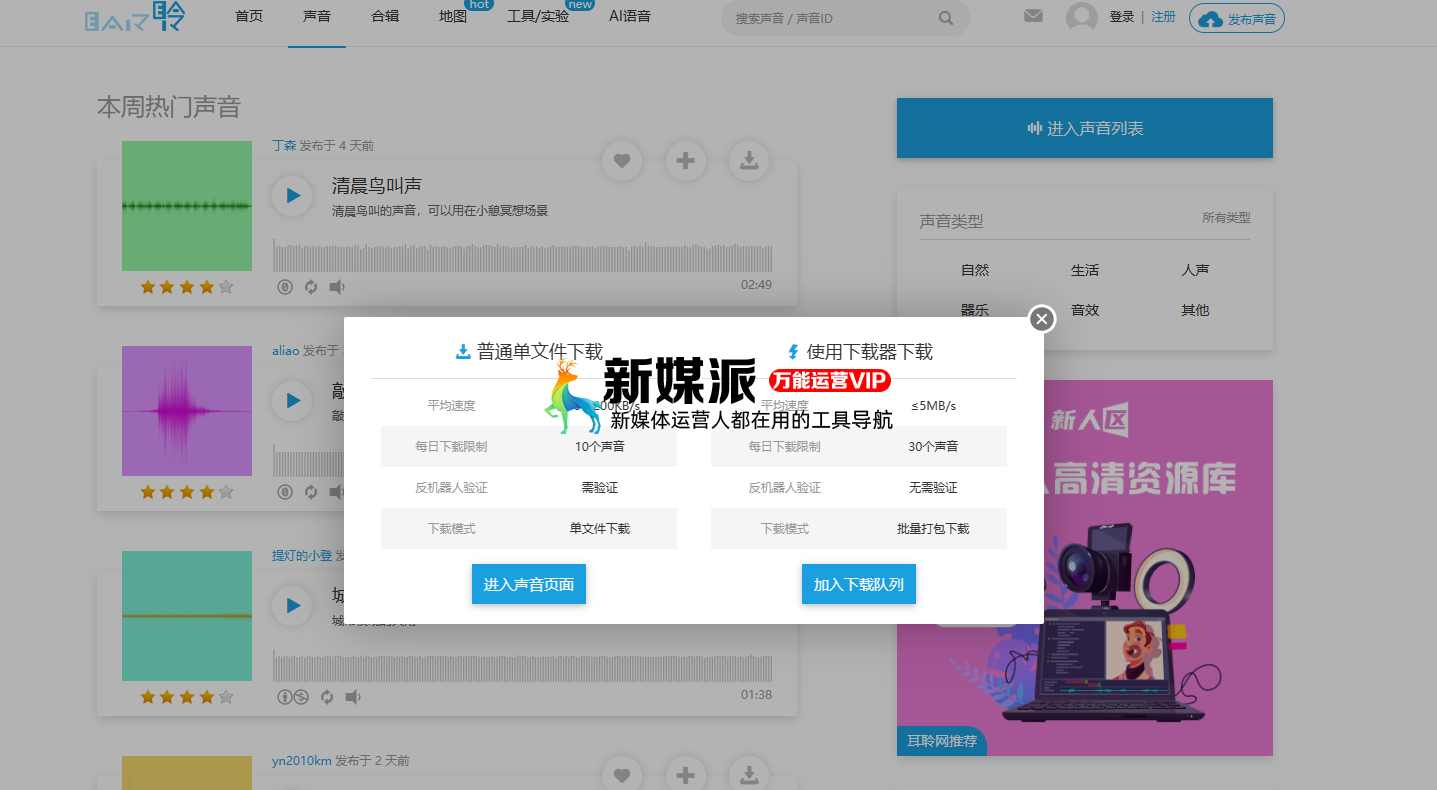Click the 耳聆网推荐 tag
Image resolution: width=1437 pixels, height=790 pixels.
941,741
